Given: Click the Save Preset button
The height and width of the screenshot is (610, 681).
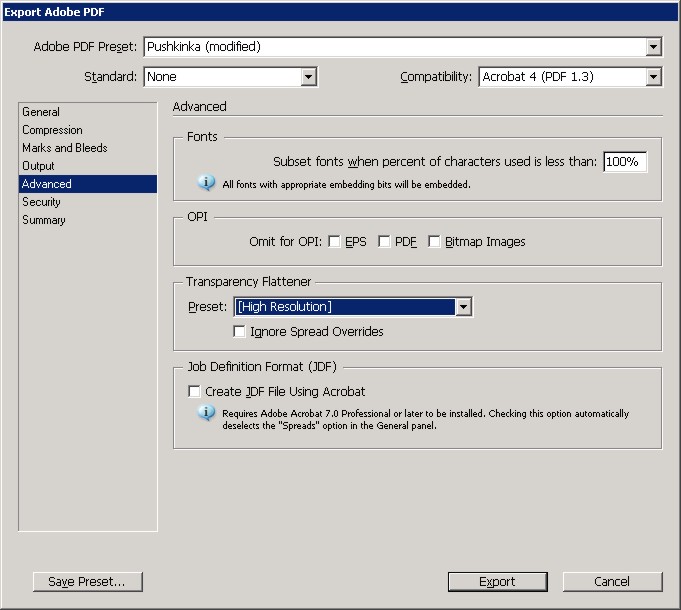Looking at the screenshot, I should [88, 582].
